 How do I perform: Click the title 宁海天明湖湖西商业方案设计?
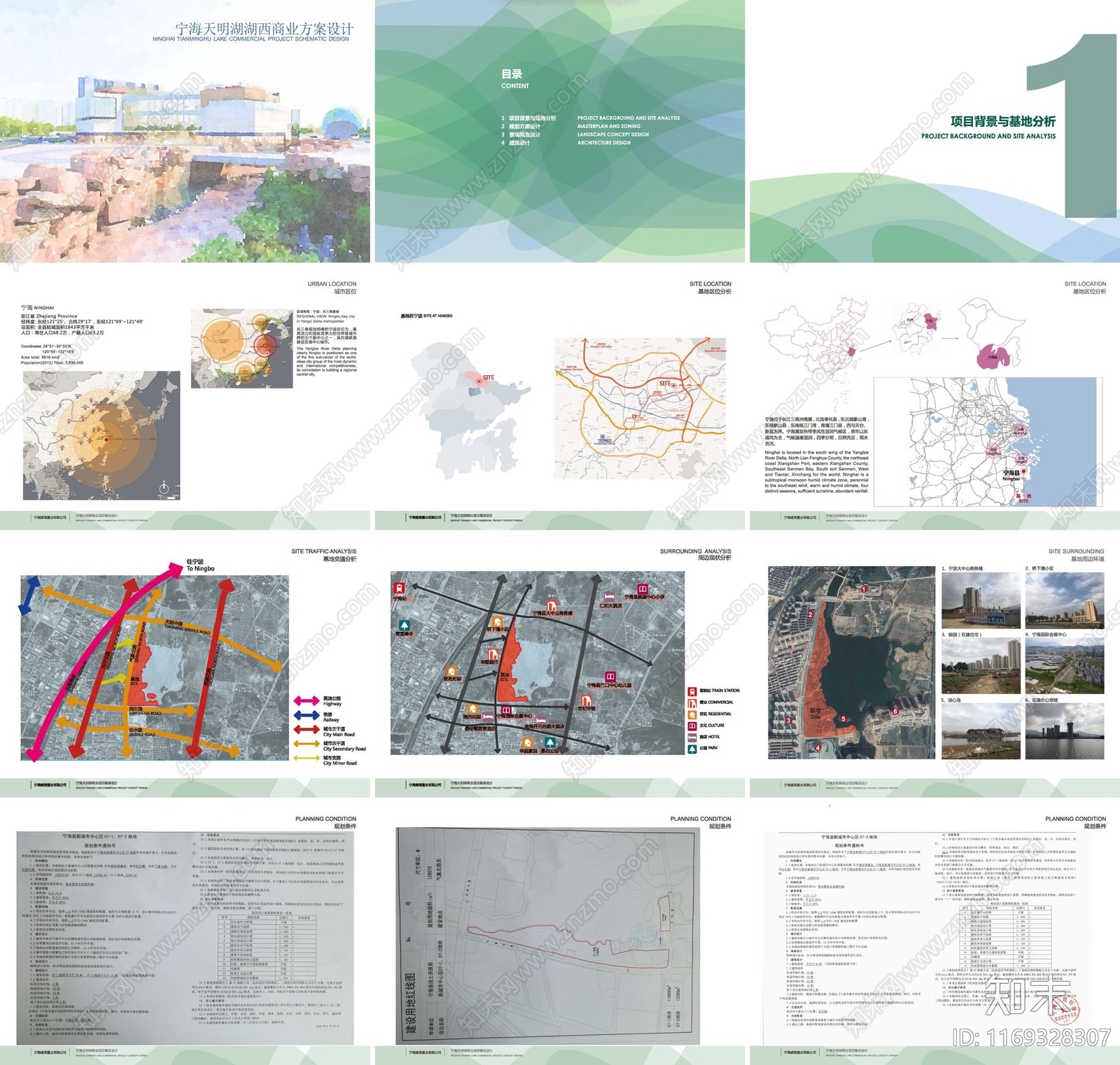tap(264, 29)
